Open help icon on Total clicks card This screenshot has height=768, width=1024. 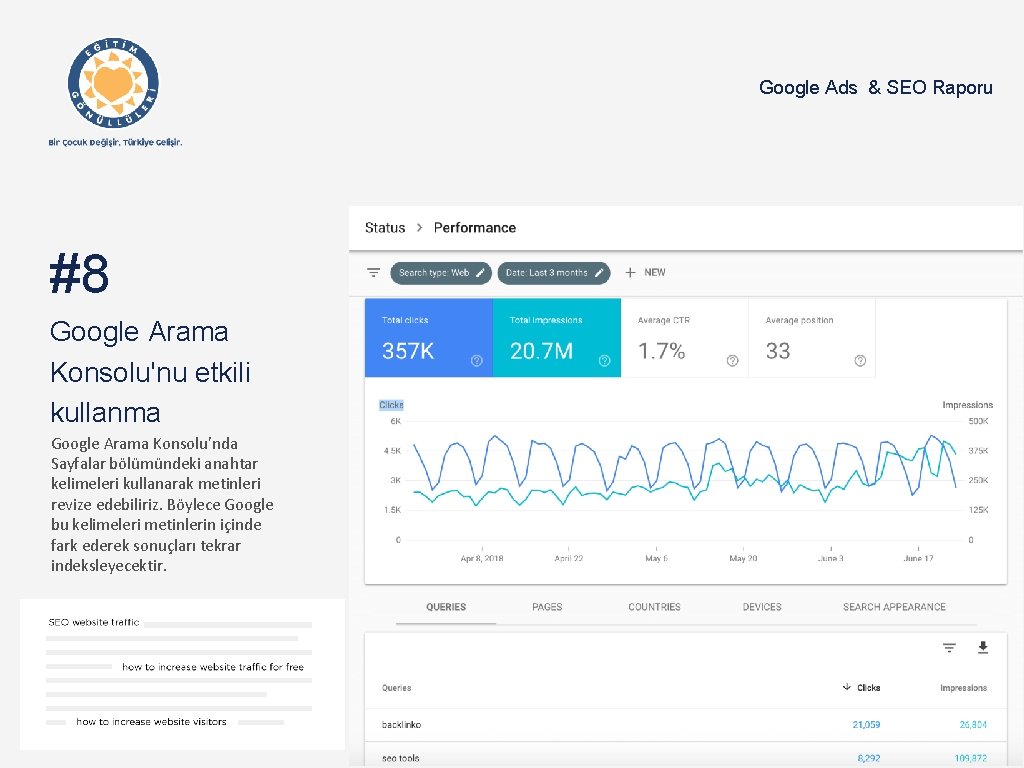[x=477, y=360]
